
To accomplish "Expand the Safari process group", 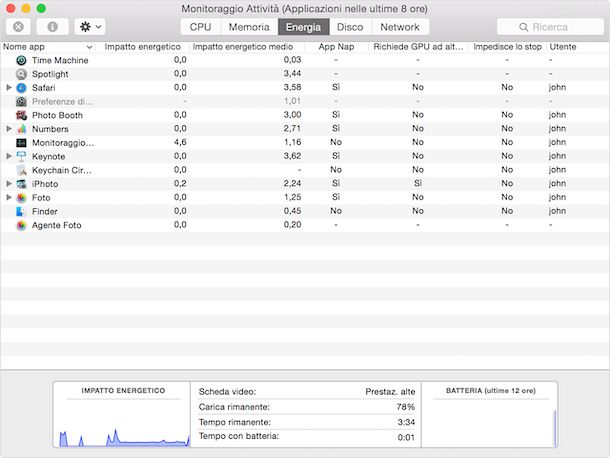I will (x=9, y=88).
